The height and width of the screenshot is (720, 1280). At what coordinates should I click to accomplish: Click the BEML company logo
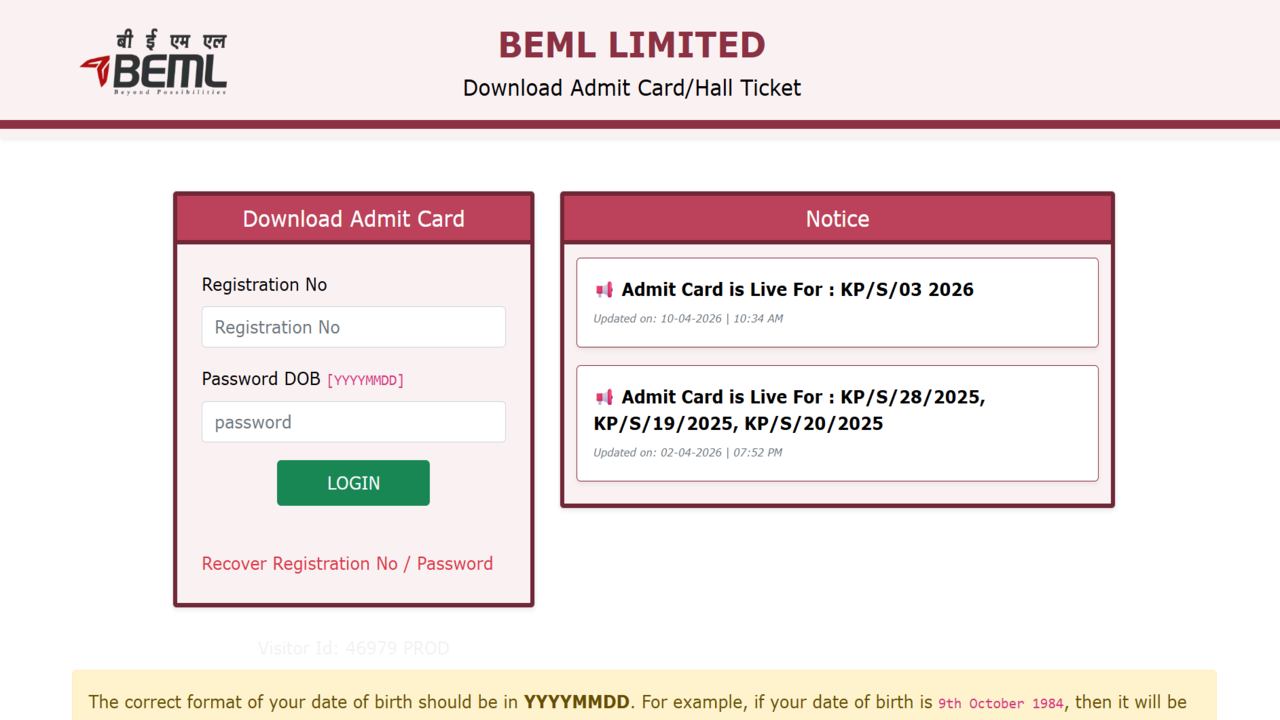coord(152,60)
